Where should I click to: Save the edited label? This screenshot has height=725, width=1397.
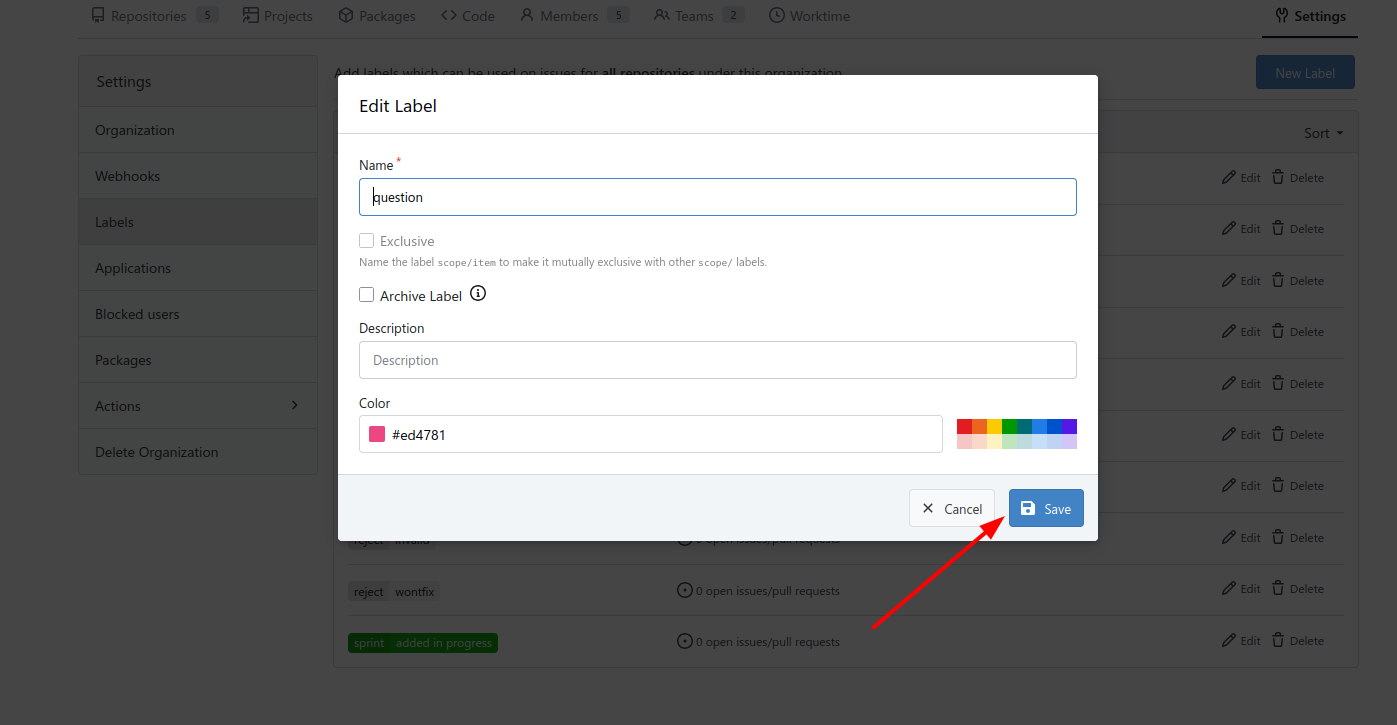pyautogui.click(x=1046, y=508)
